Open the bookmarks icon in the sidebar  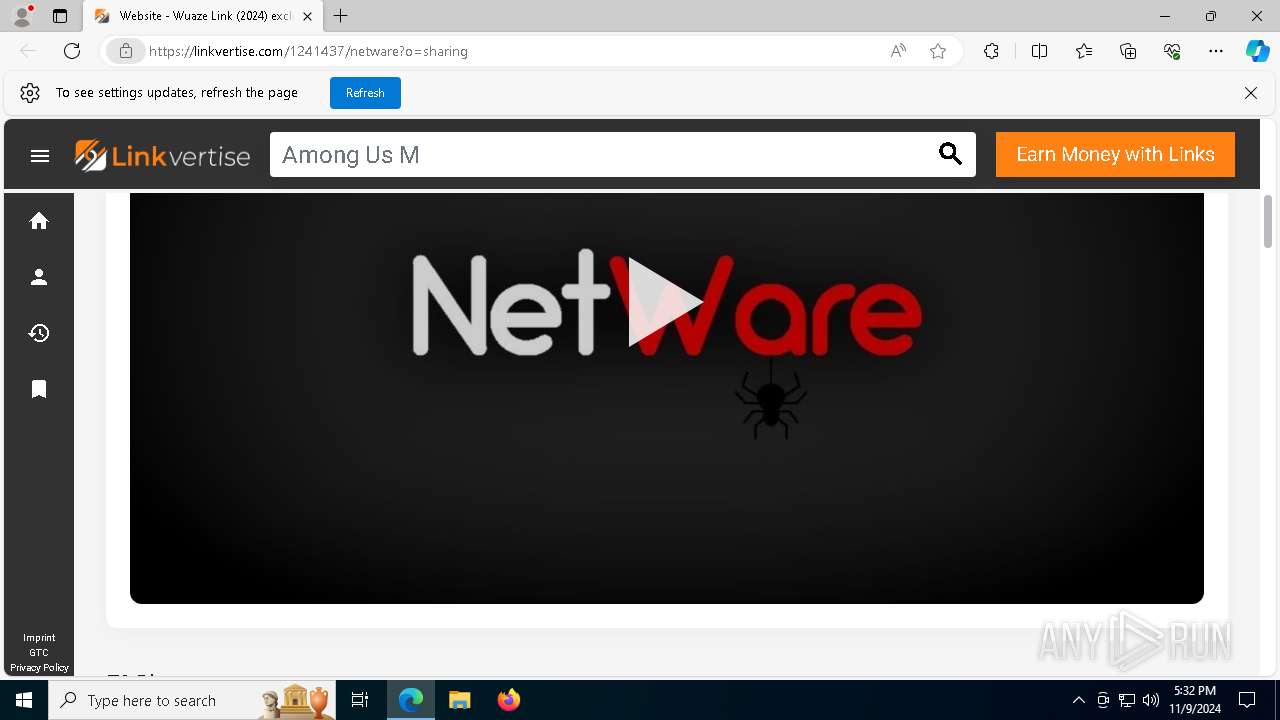pos(39,389)
